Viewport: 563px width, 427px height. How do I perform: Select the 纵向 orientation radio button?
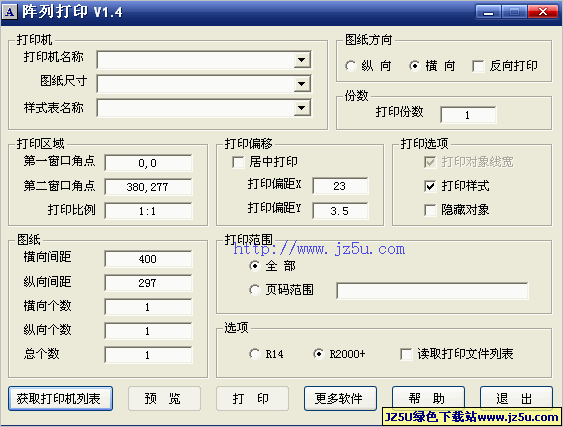350,66
